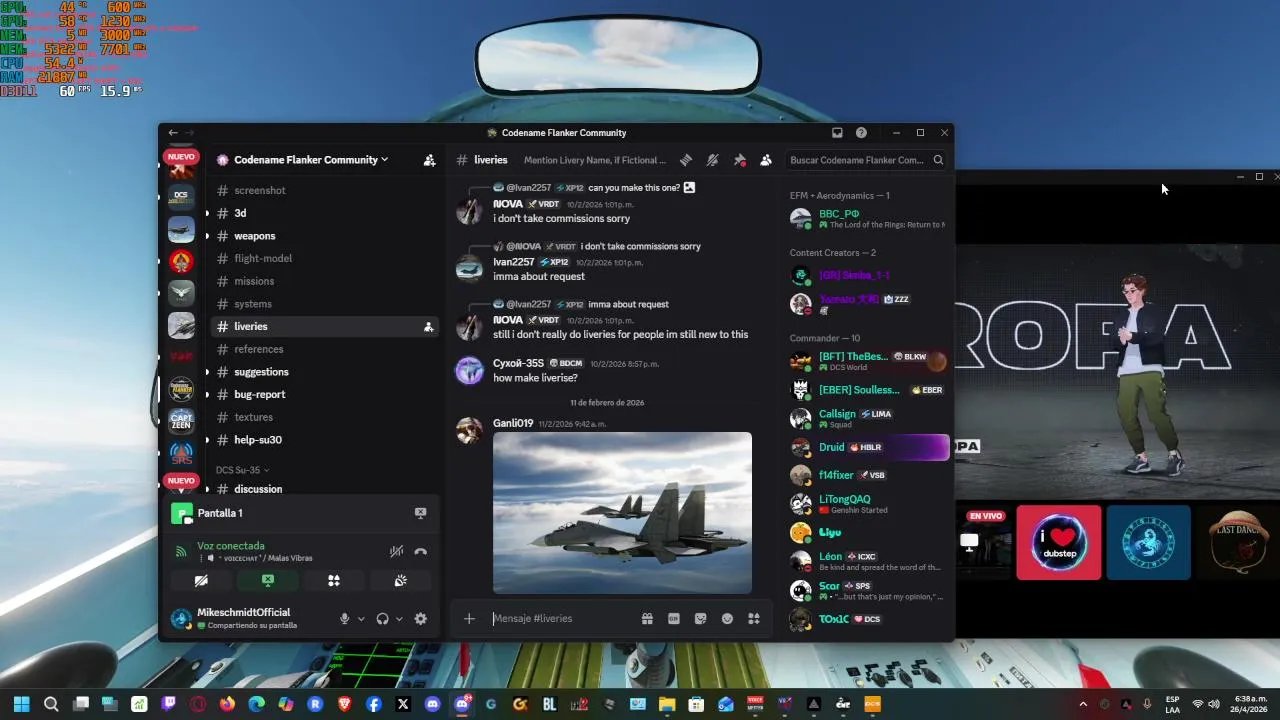This screenshot has height=720, width=1280.
Task: Open emoji picker in message bar
Action: (728, 619)
